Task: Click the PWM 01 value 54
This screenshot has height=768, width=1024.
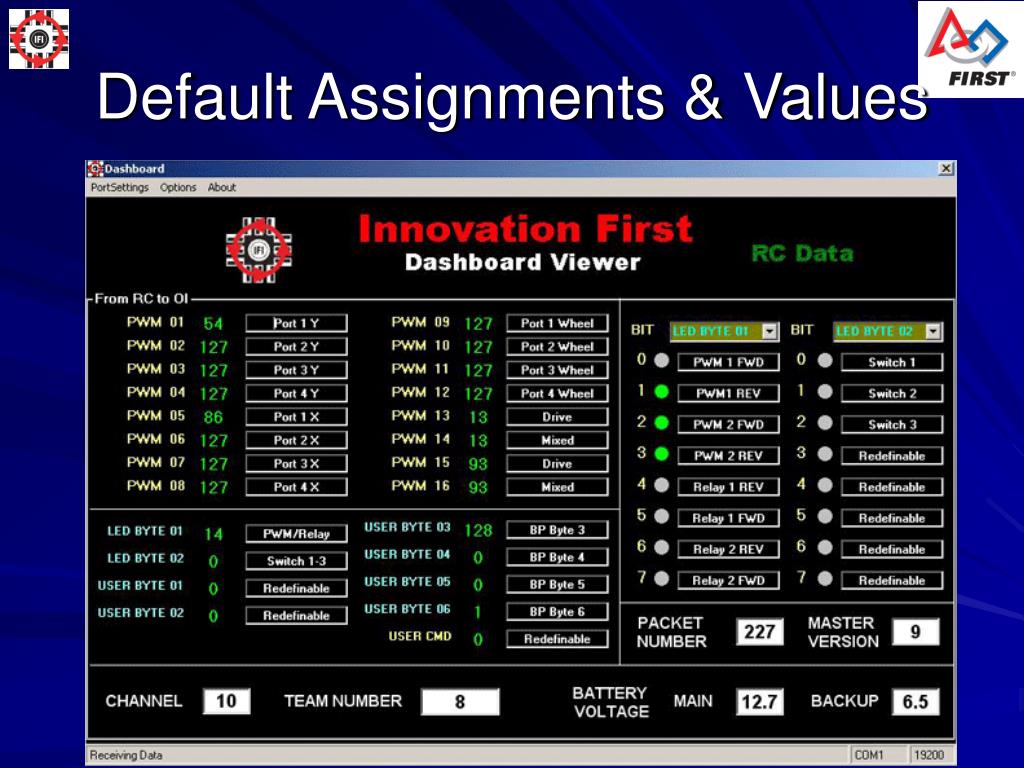Action: (x=213, y=323)
